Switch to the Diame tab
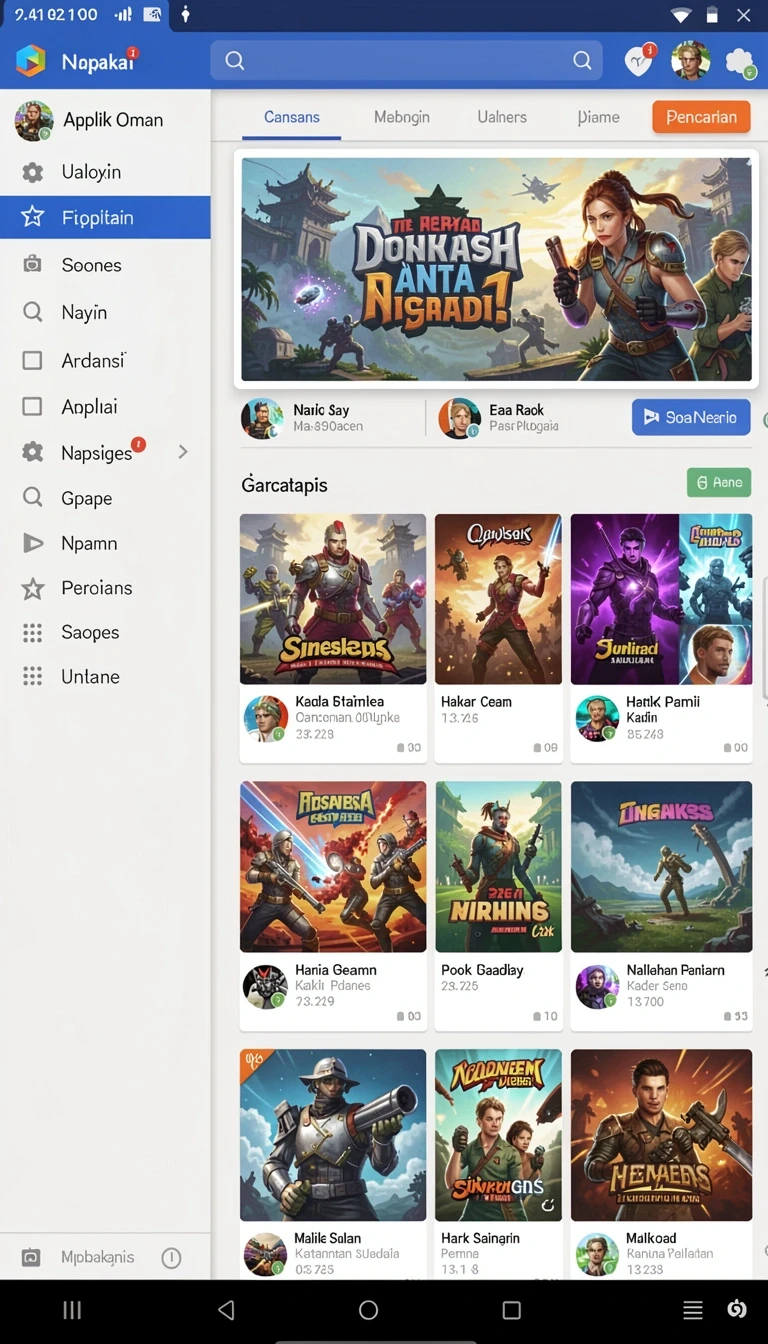The height and width of the screenshot is (1344, 768). tap(599, 117)
